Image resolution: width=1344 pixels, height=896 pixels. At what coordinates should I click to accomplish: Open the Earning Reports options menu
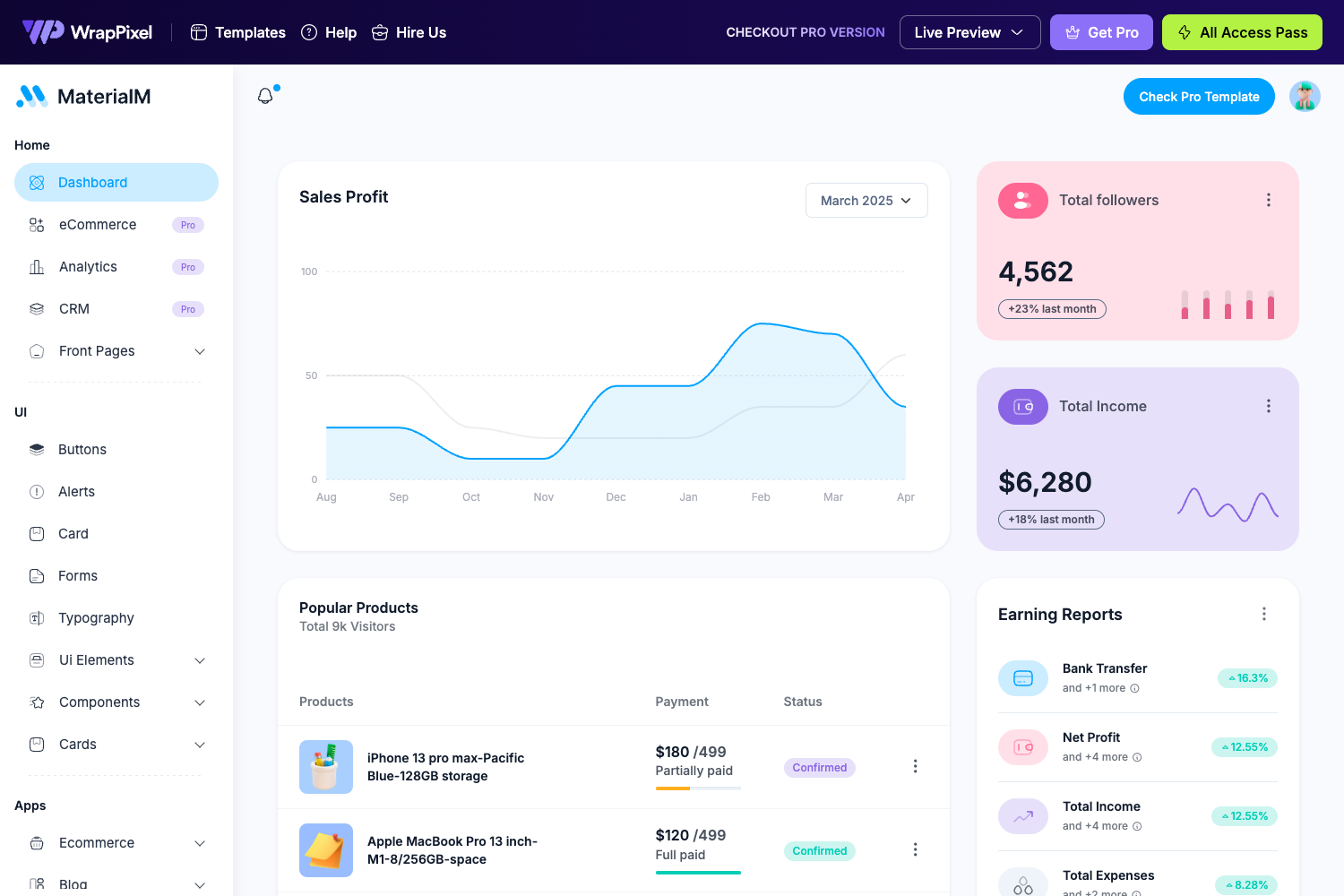(x=1264, y=614)
